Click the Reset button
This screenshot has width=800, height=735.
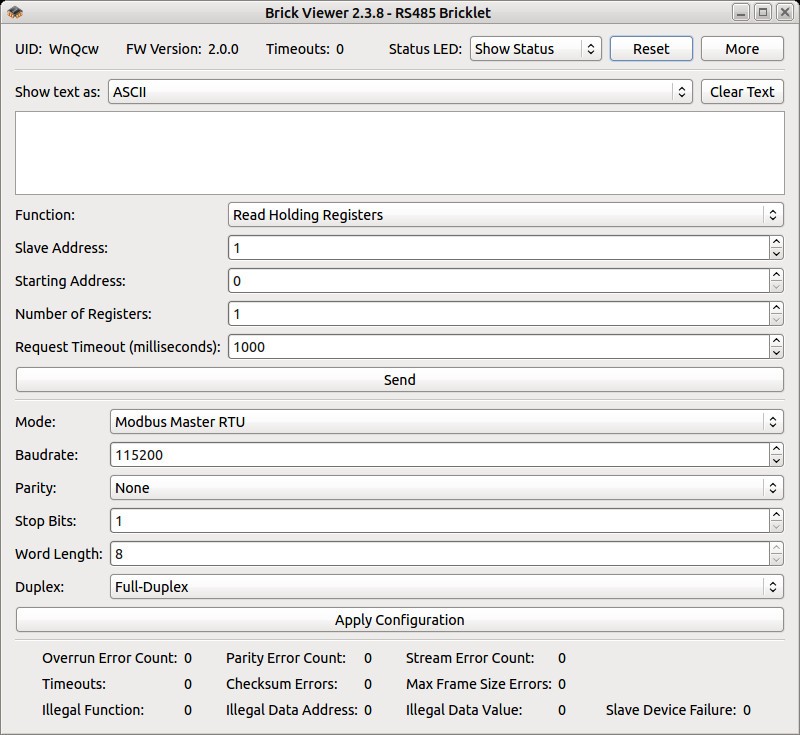point(651,49)
